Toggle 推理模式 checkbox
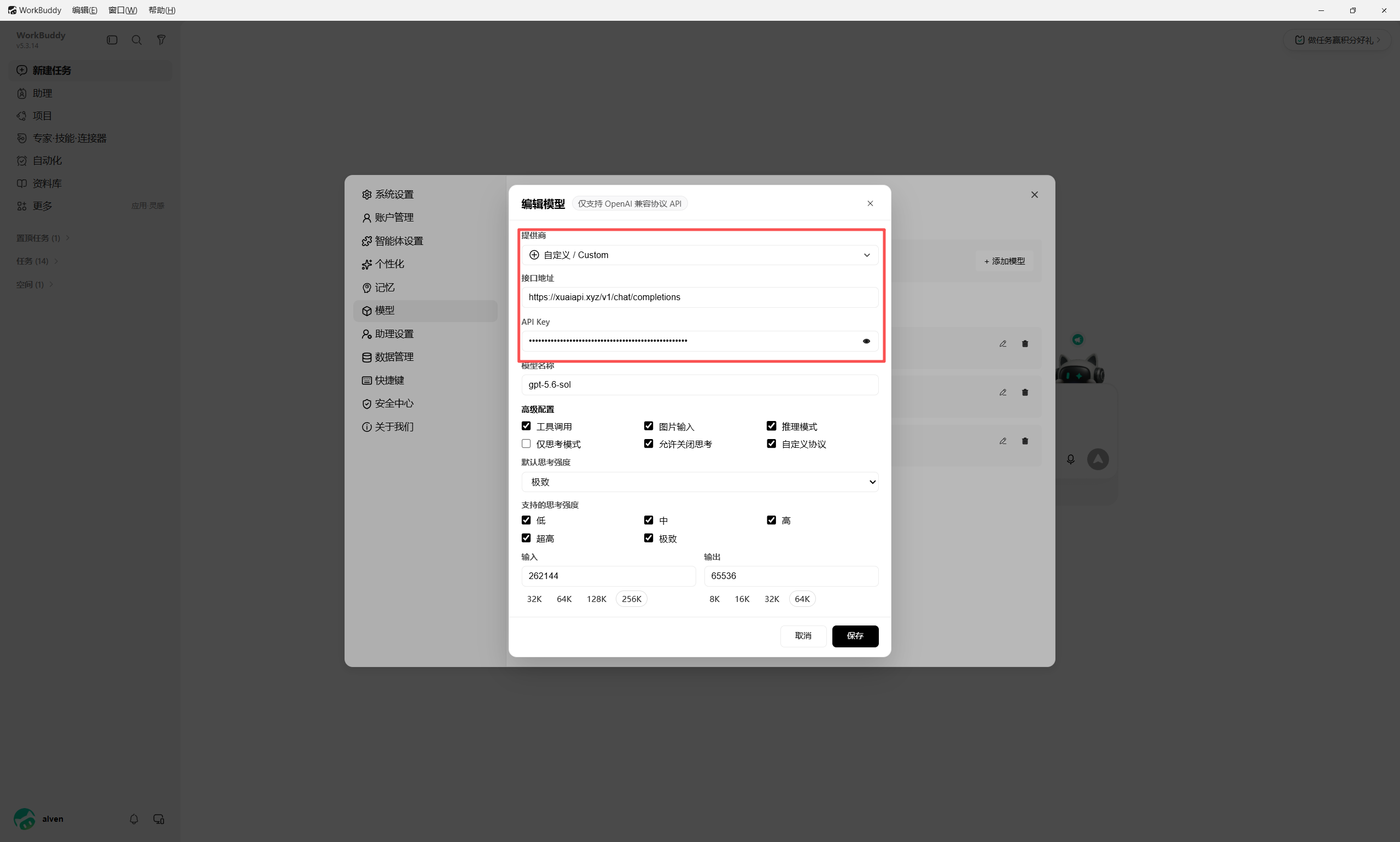Screen dimensions: 1400x842 tap(771, 426)
